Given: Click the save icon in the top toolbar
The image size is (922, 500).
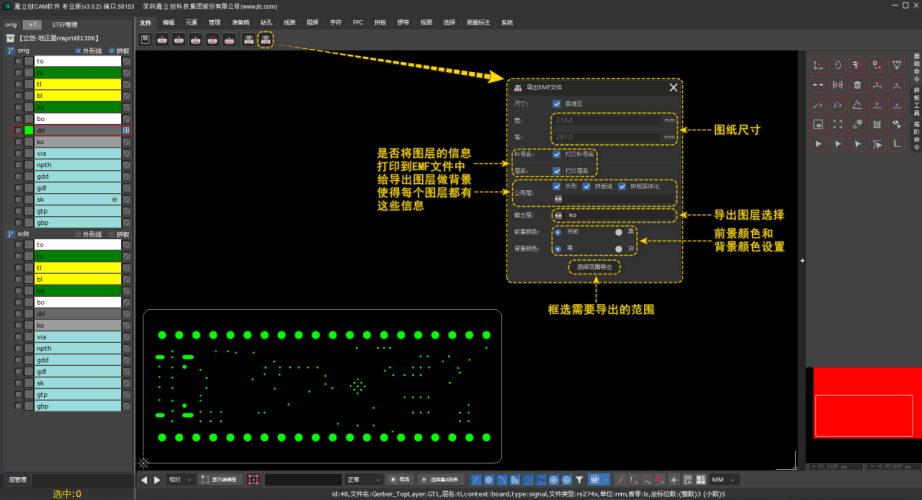Looking at the screenshot, I should click(x=145, y=39).
